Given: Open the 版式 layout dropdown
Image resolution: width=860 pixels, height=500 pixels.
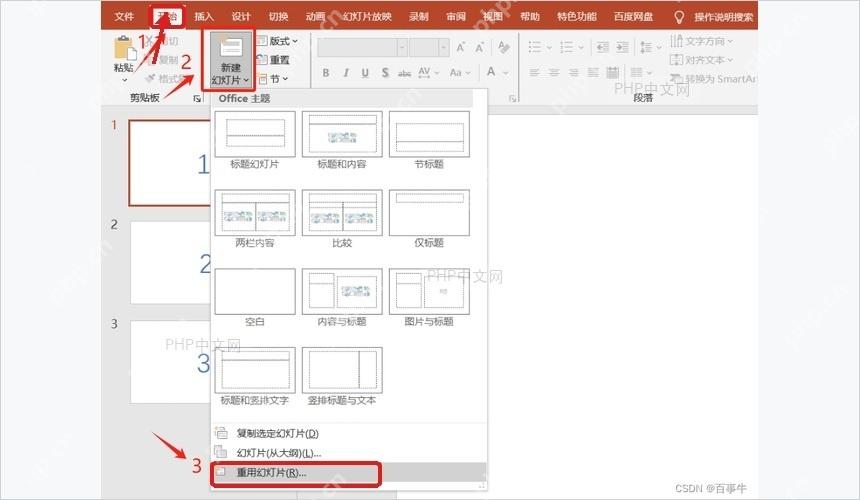Looking at the screenshot, I should tap(278, 41).
